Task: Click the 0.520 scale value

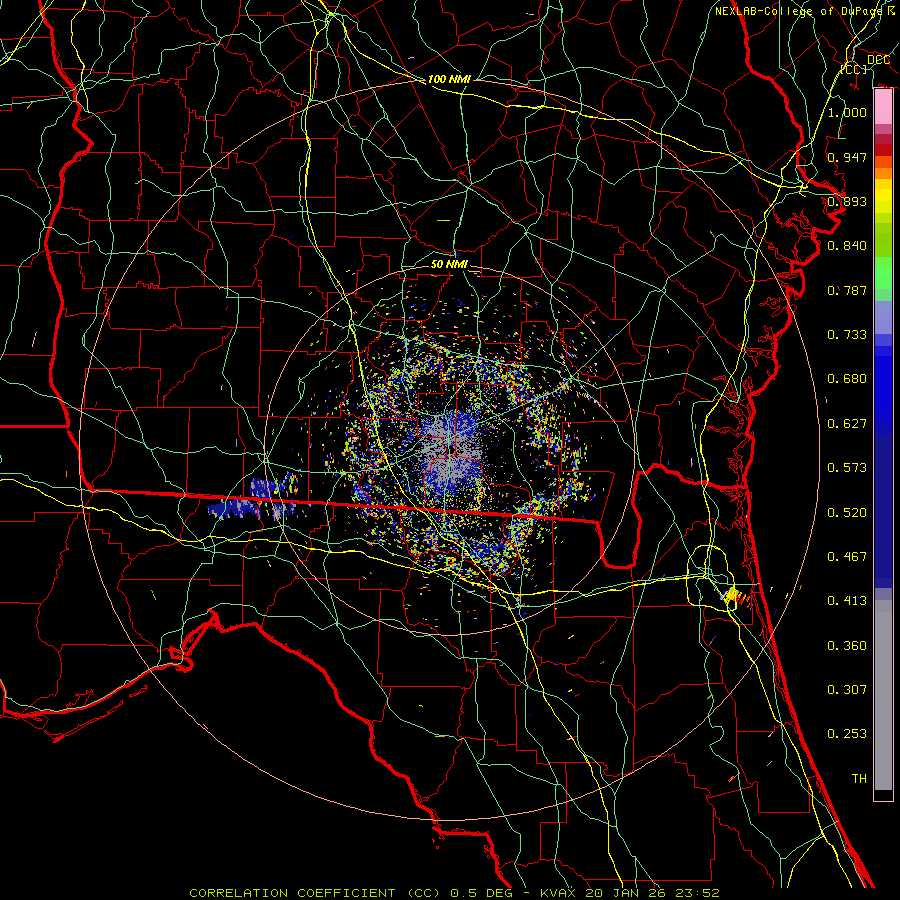Action: pos(847,513)
